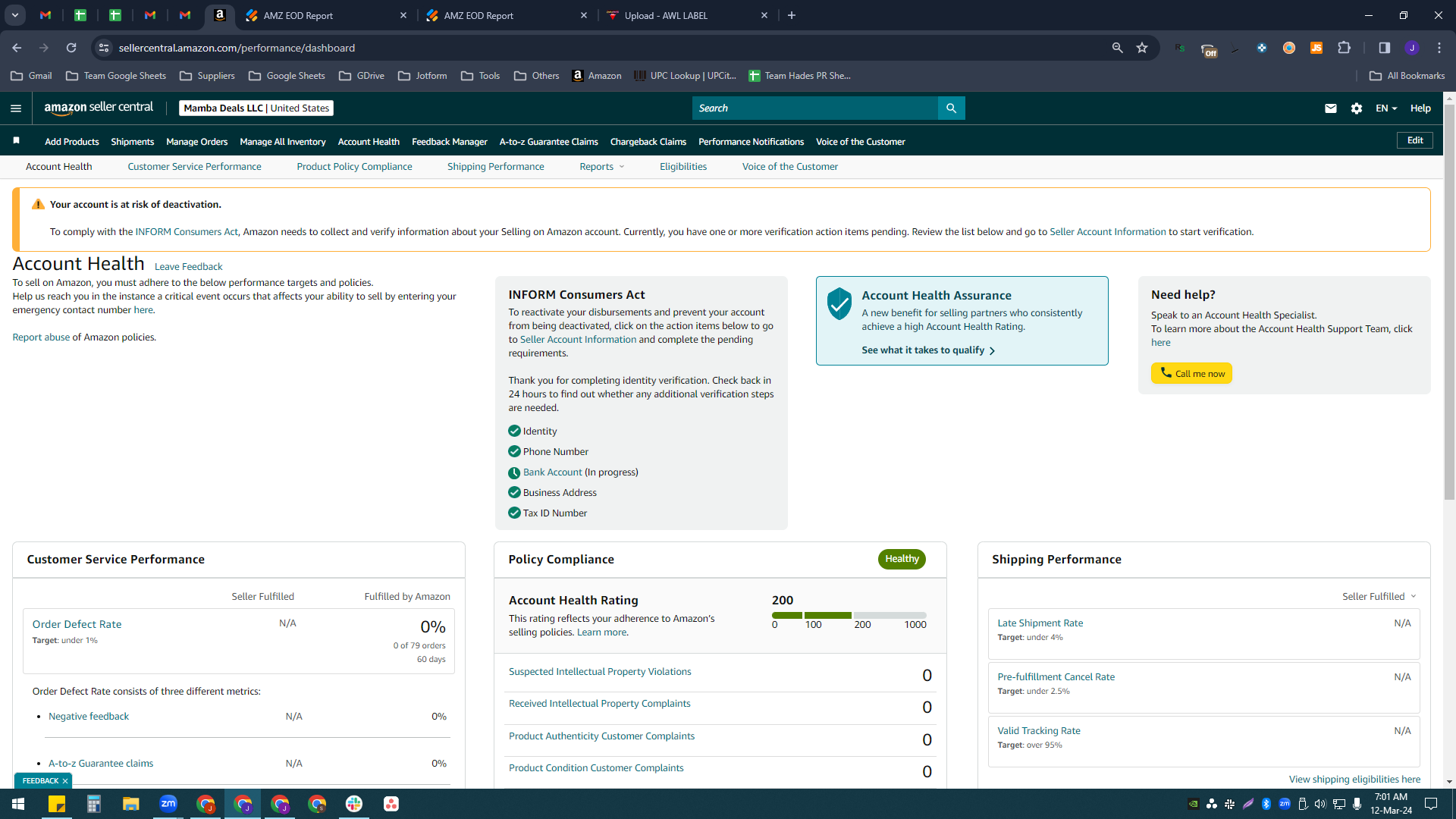Click the Amazon Seller Central logo
Screen dimensions: 1456x819
pos(99,108)
